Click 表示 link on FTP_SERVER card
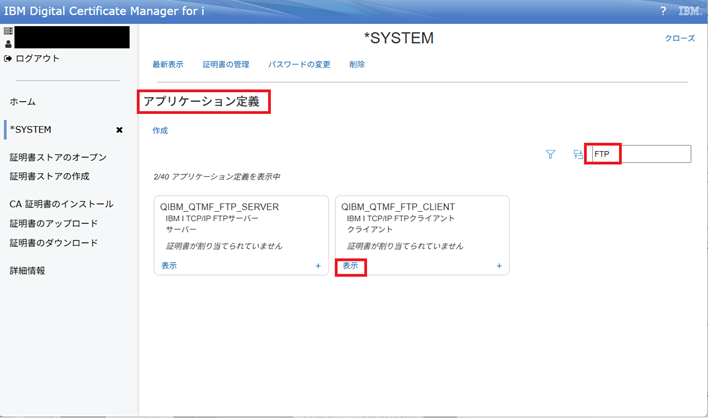Viewport: 708px width, 419px height. pos(169,266)
